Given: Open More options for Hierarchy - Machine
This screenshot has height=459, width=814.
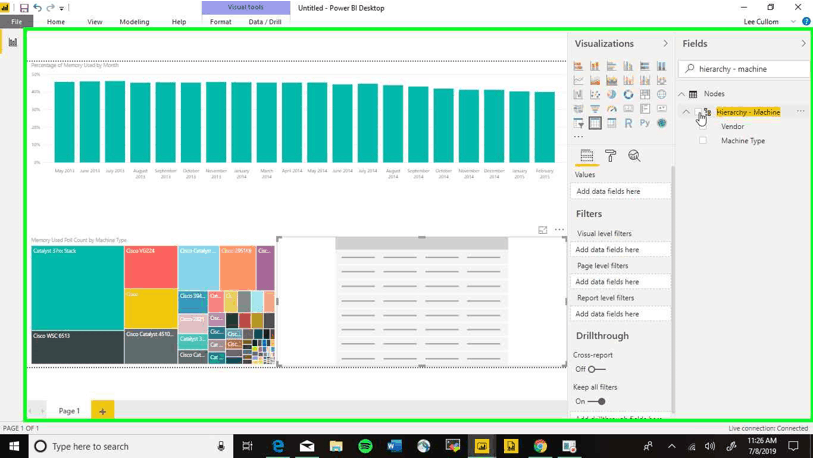Looking at the screenshot, I should coord(801,111).
